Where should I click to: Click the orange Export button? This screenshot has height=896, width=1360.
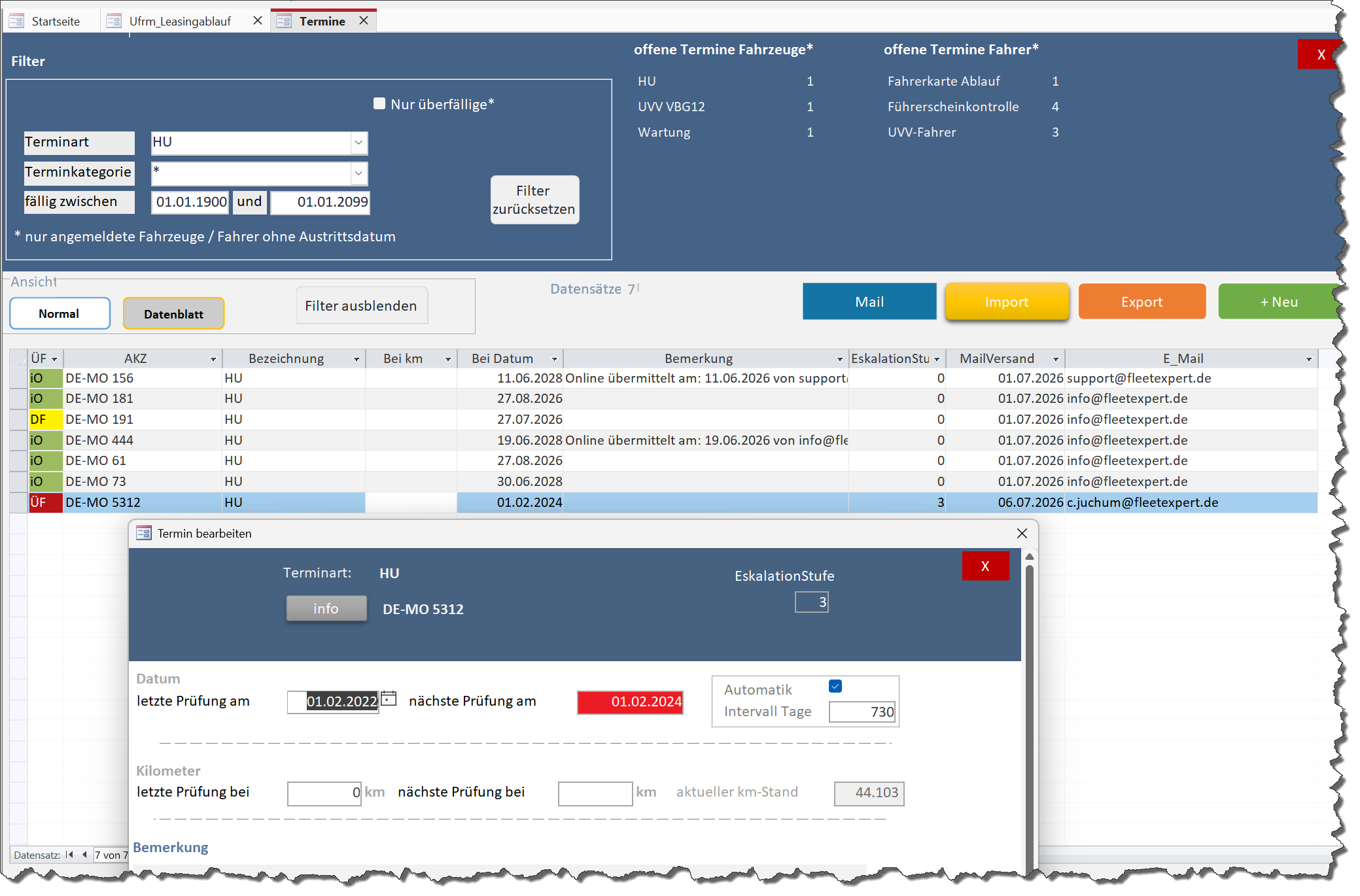tap(1142, 302)
